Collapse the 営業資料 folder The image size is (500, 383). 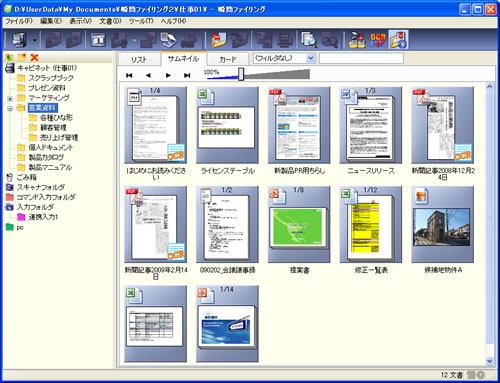pyautogui.click(x=10, y=108)
